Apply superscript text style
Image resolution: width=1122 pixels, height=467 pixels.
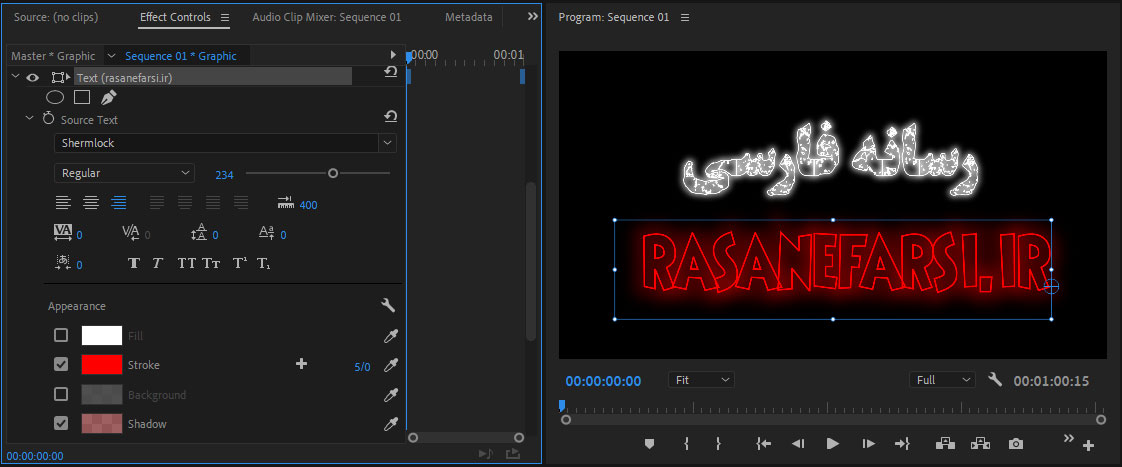pyautogui.click(x=240, y=263)
